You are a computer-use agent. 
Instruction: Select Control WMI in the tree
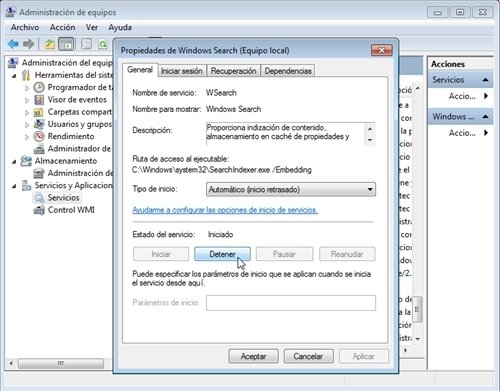click(x=71, y=210)
